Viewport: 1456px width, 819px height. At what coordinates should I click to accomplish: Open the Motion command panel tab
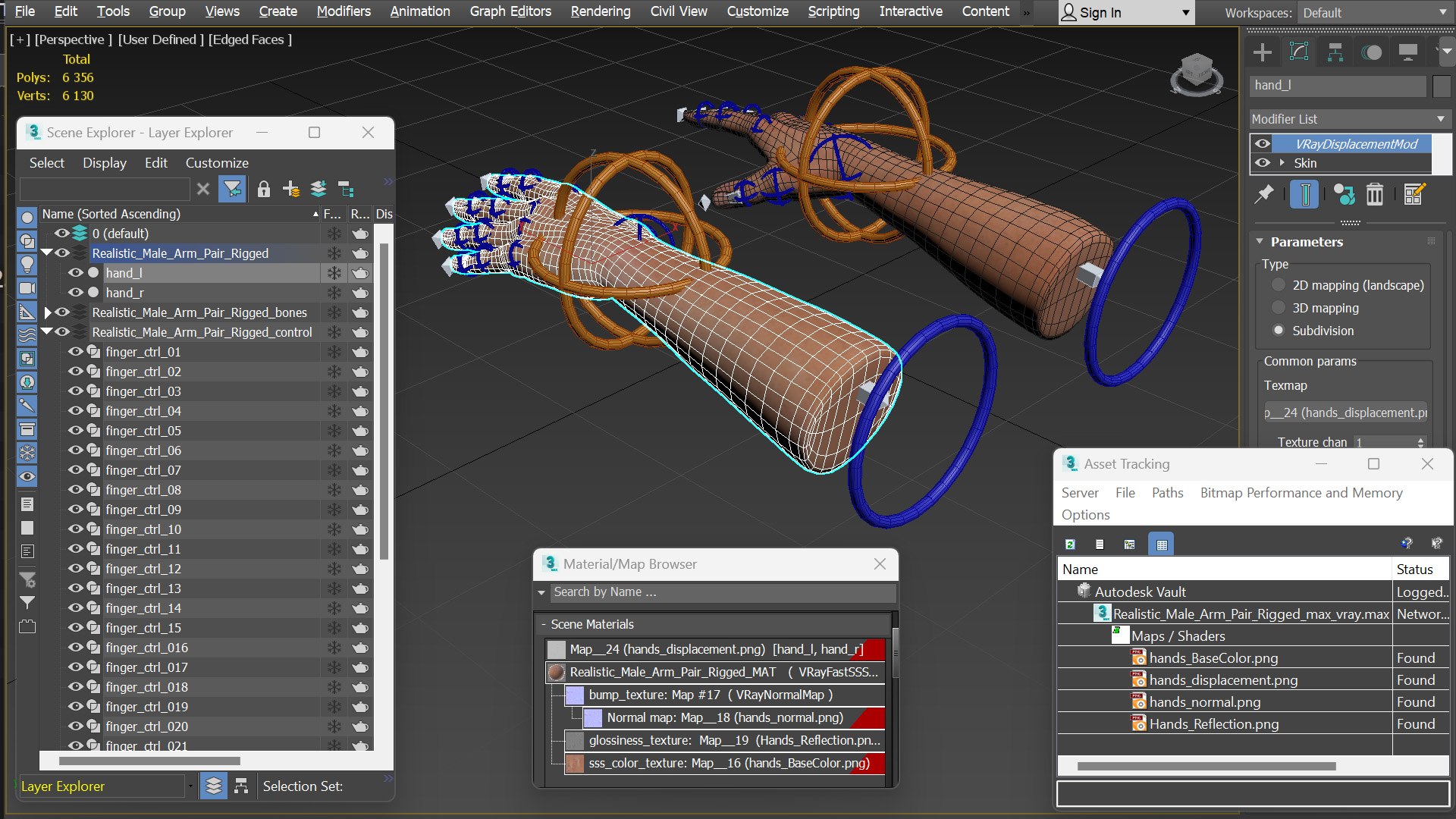(x=1372, y=52)
